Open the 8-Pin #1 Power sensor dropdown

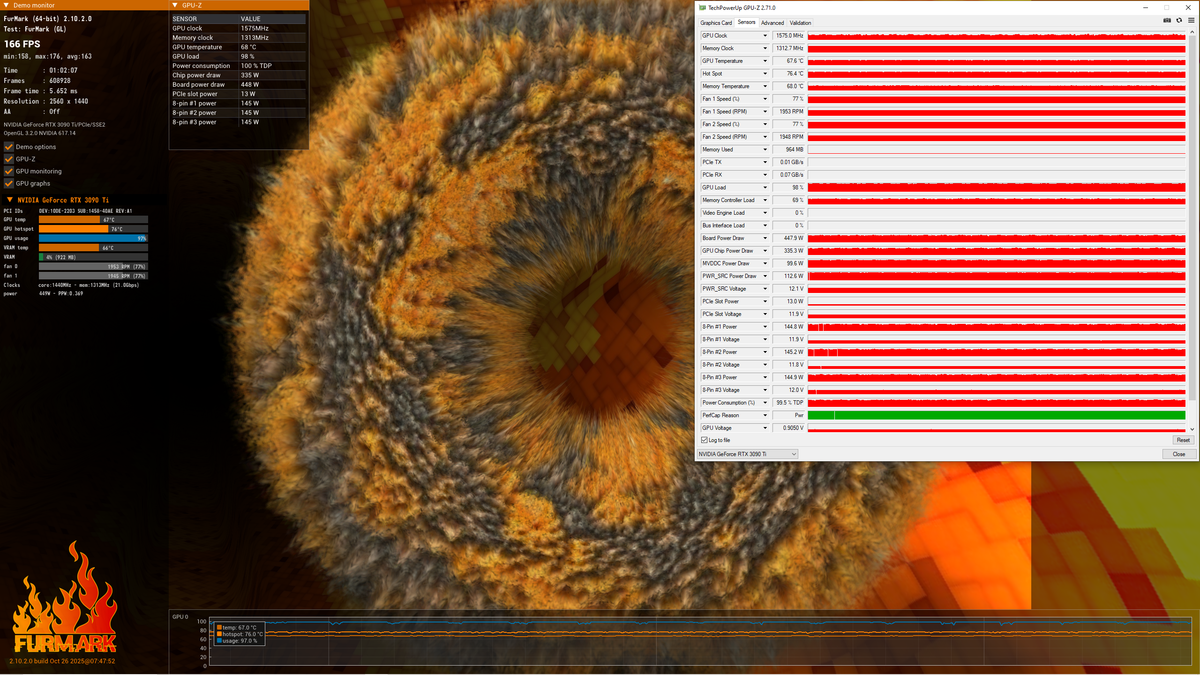click(765, 327)
